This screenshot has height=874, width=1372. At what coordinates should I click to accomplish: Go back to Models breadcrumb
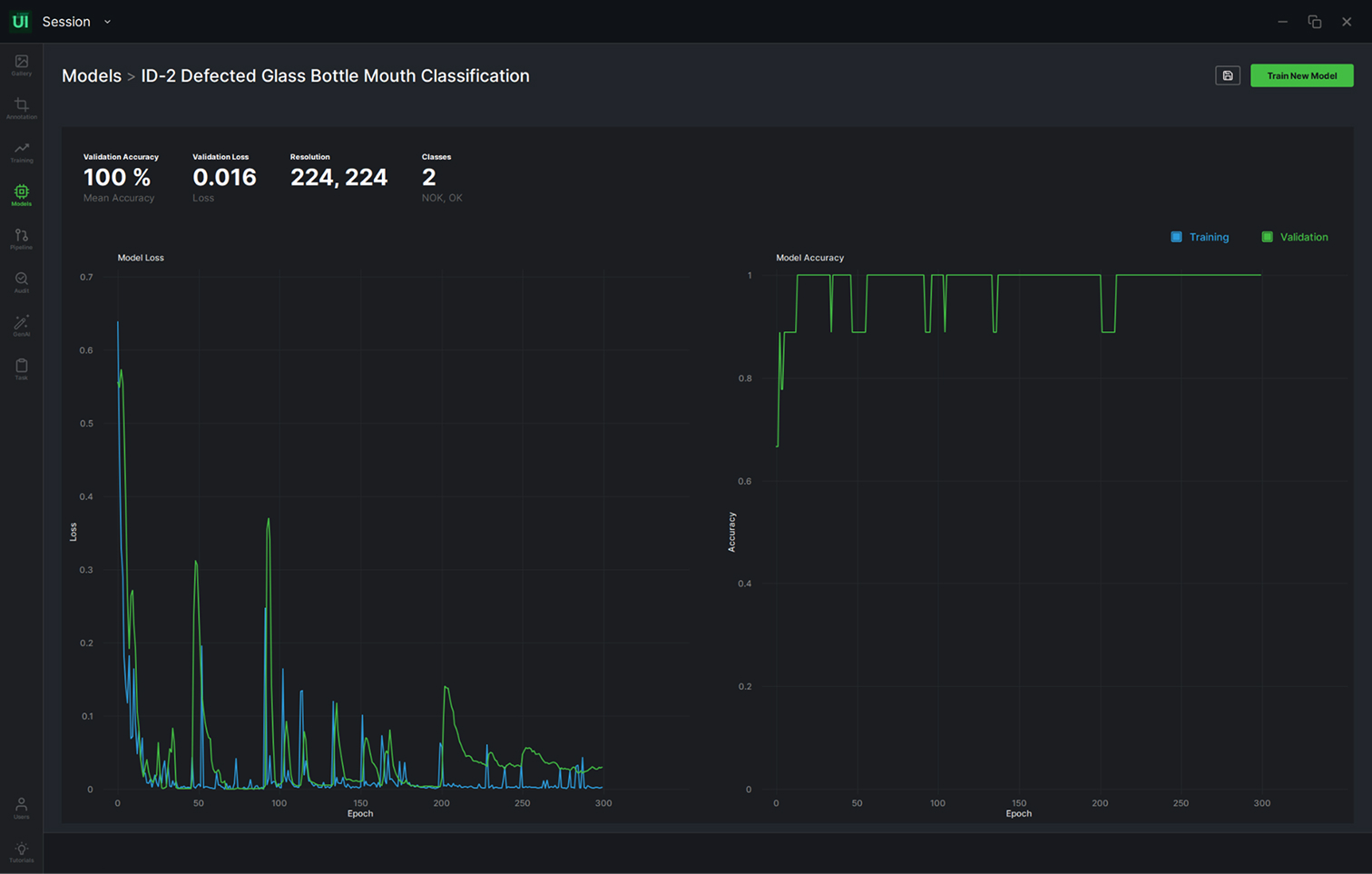91,75
